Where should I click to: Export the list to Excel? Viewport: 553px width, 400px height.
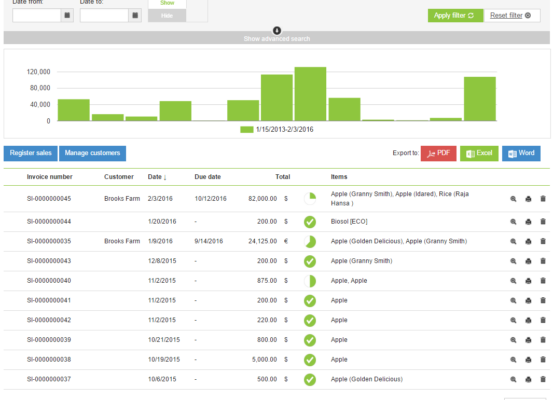tap(479, 153)
